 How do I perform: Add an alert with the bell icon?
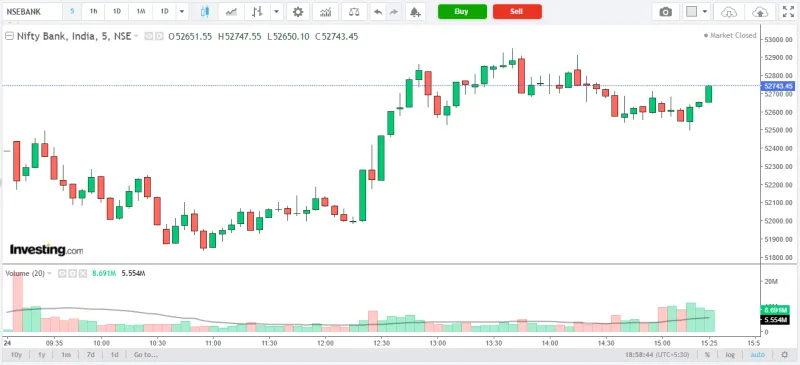click(x=415, y=11)
